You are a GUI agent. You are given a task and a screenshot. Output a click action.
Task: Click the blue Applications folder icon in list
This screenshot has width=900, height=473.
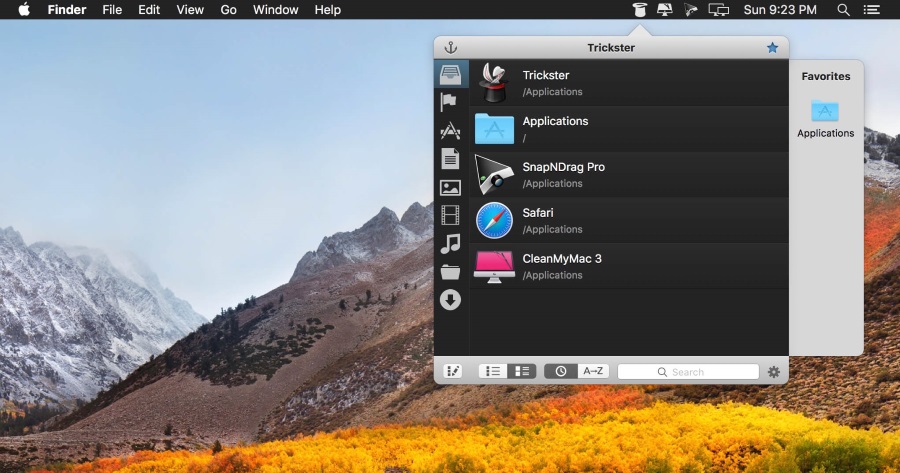(494, 129)
